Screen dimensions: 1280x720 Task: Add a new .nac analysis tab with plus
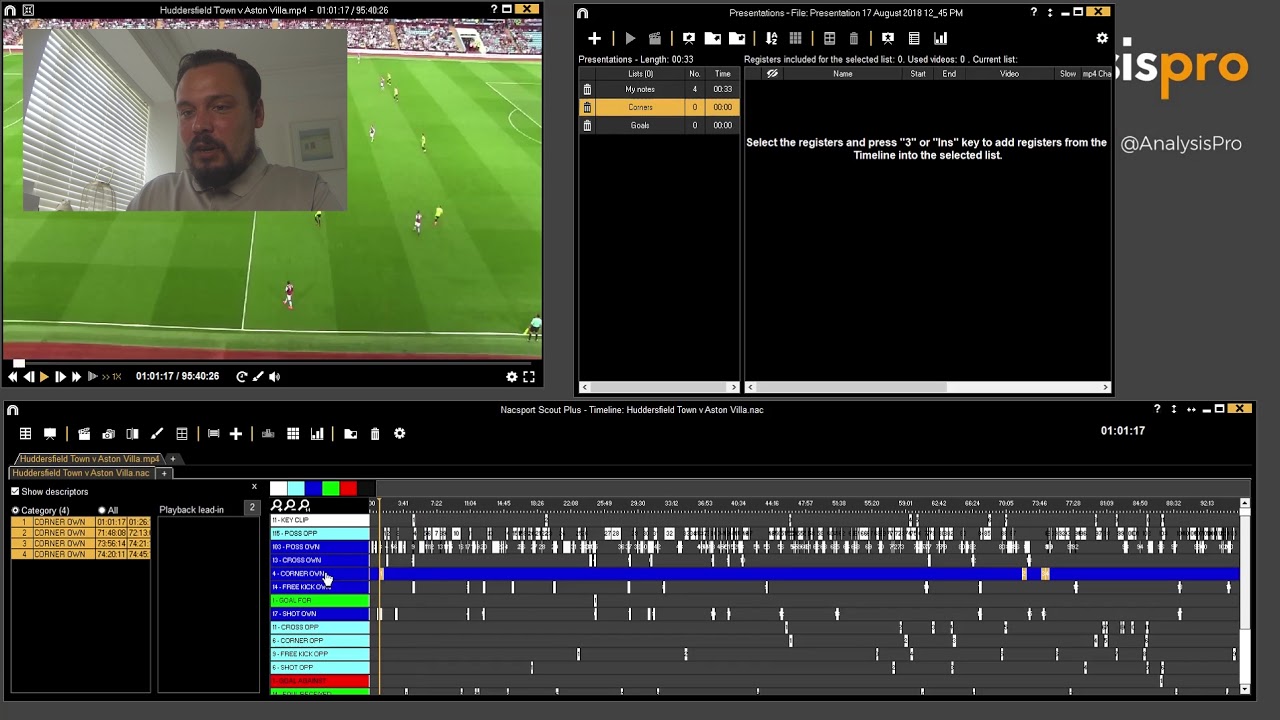[x=164, y=473]
